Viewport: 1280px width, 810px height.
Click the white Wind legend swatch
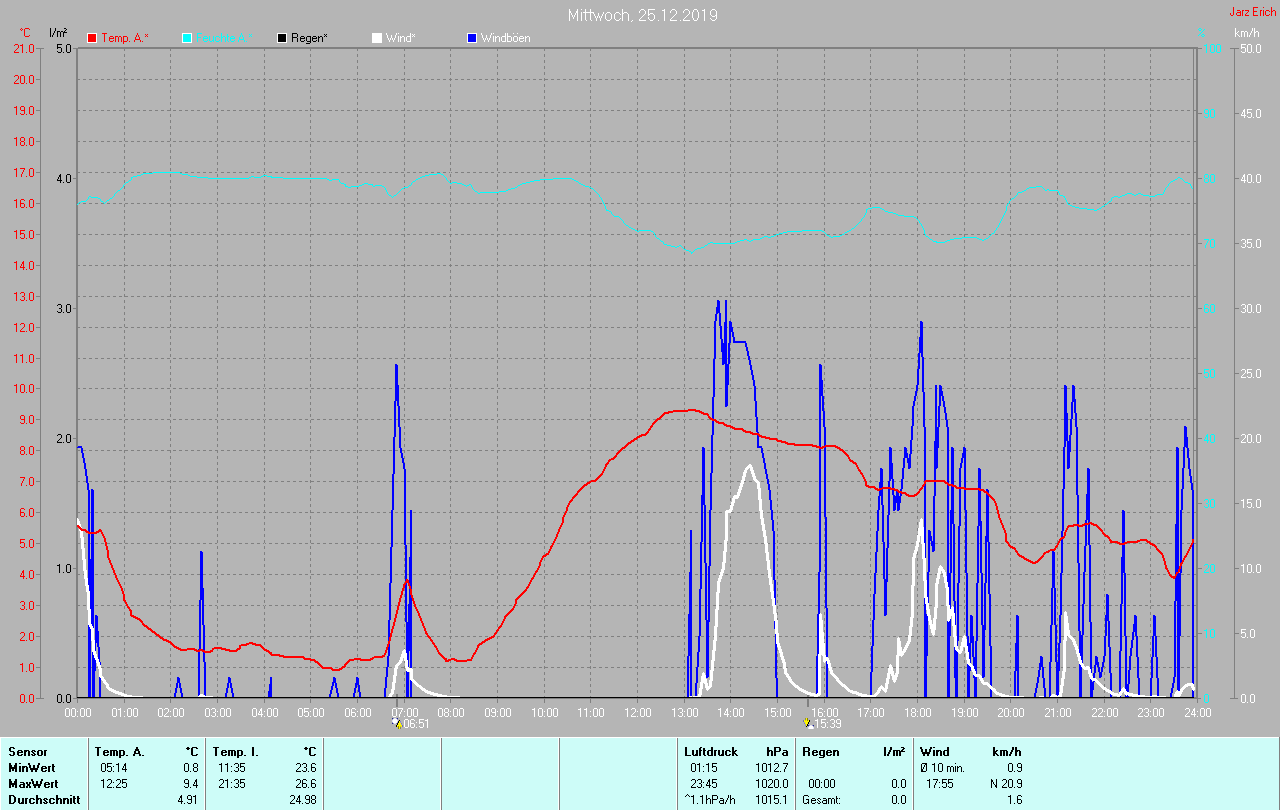(377, 38)
